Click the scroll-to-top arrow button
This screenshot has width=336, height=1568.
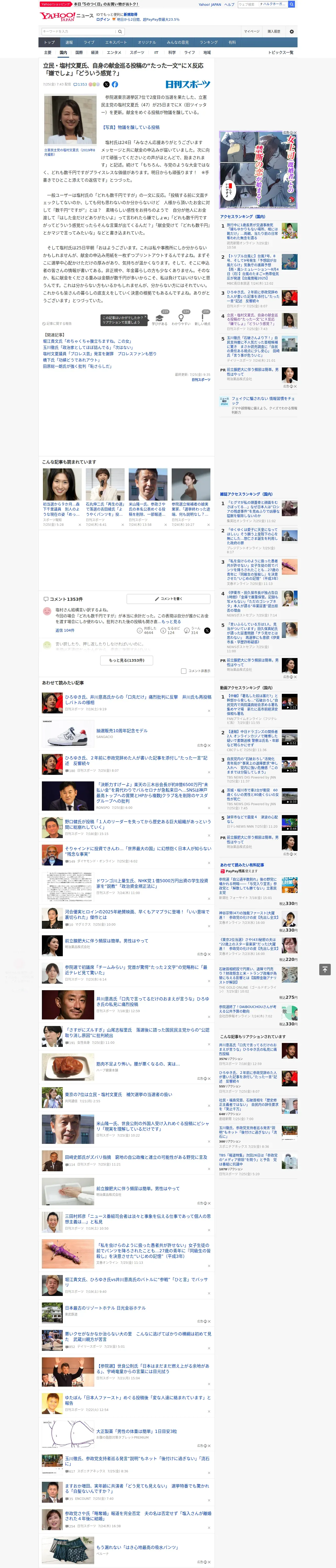pos(325,969)
